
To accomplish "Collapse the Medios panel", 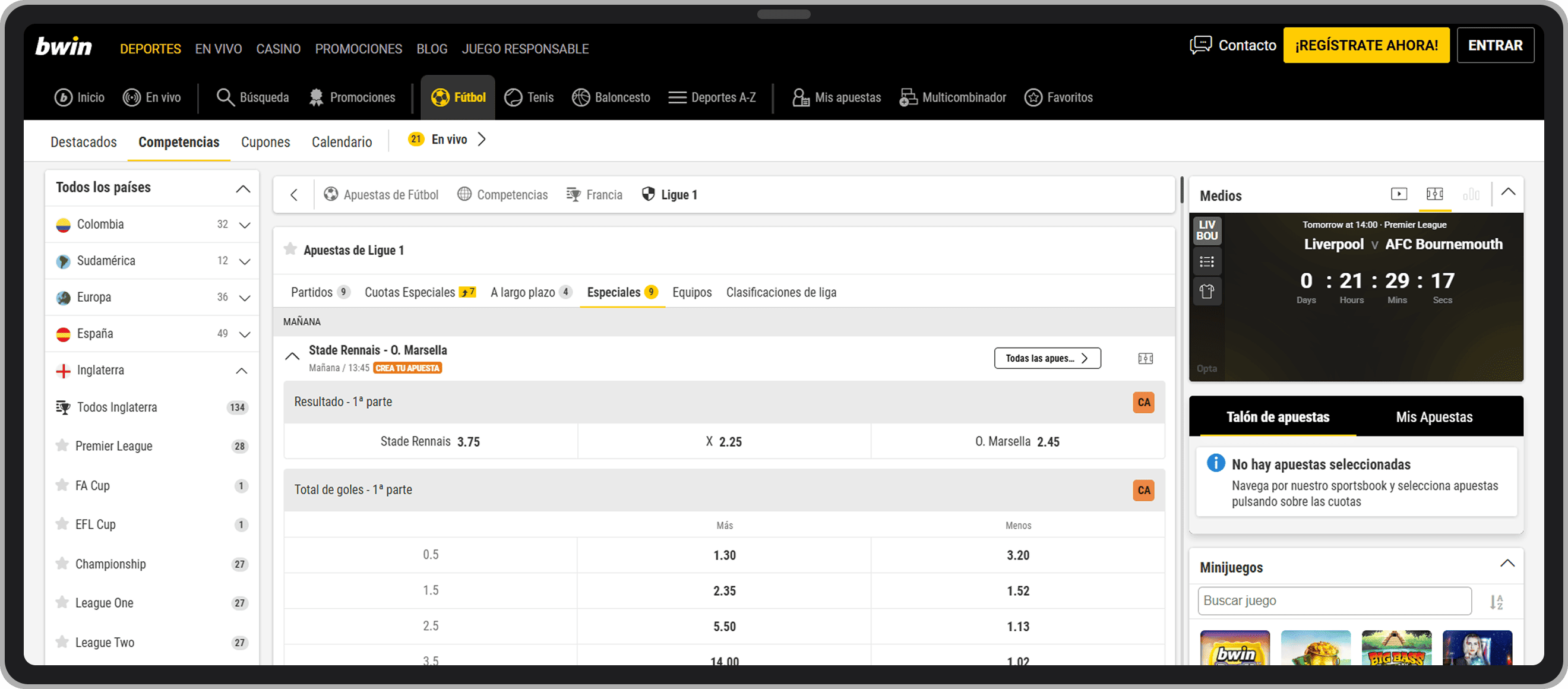I will [1508, 192].
